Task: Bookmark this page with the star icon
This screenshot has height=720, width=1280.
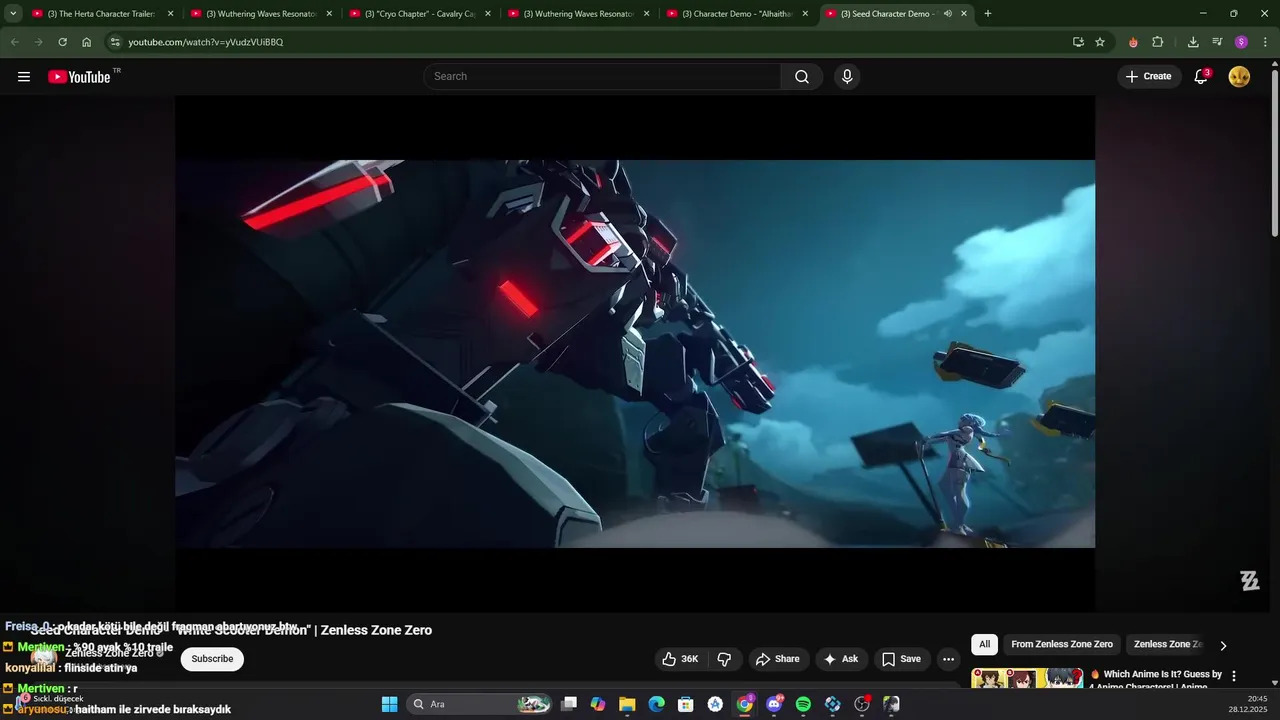Action: click(1100, 42)
